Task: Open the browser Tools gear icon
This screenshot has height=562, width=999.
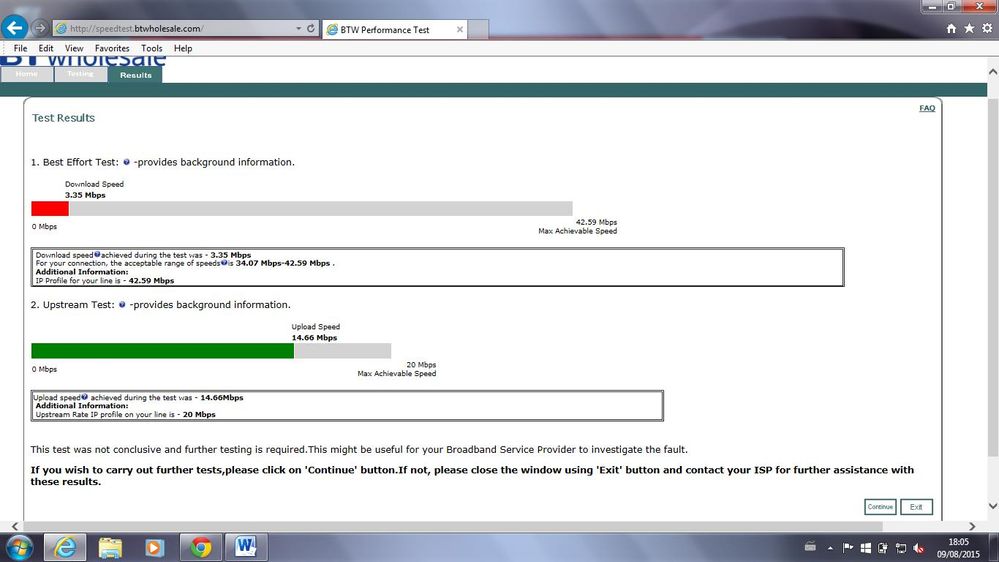Action: (x=987, y=28)
